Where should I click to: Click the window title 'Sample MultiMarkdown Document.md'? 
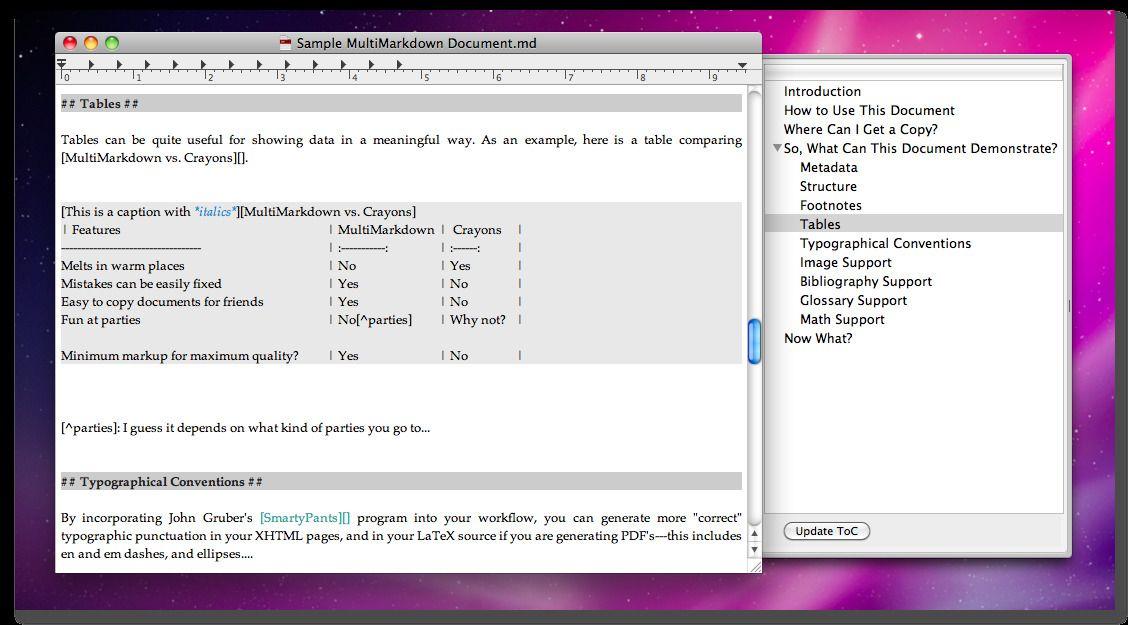417,43
